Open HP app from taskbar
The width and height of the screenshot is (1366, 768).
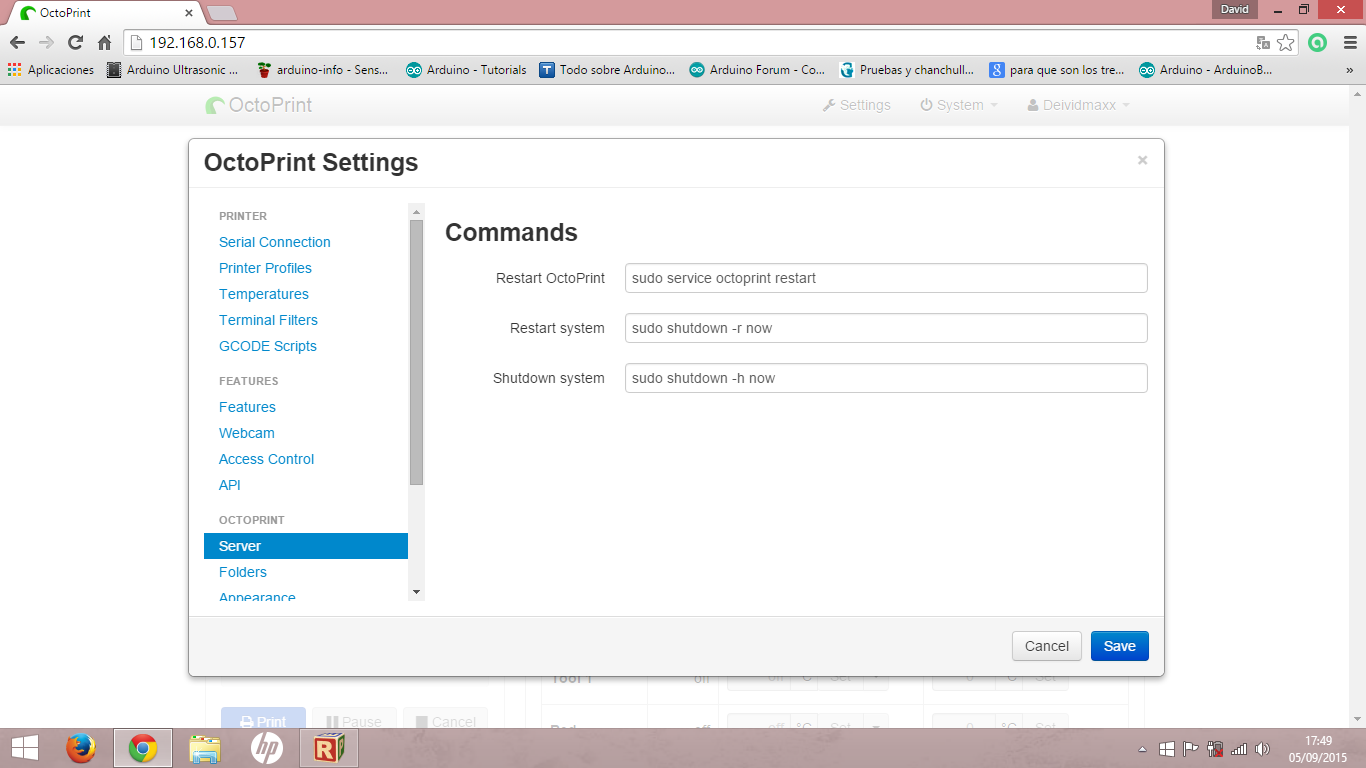click(x=267, y=748)
